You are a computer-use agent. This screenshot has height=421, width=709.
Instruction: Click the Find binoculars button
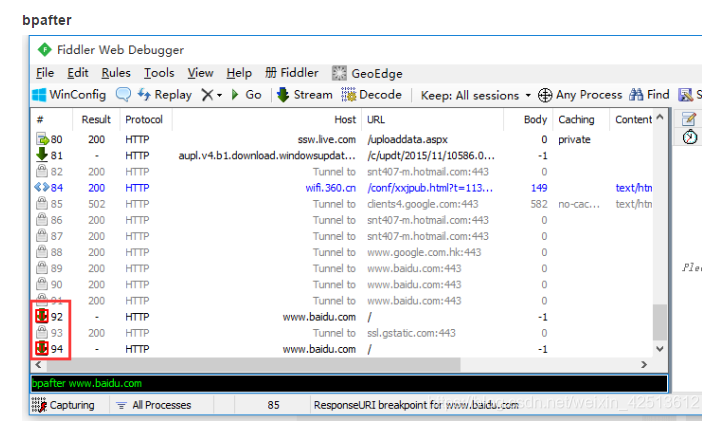tap(649, 95)
